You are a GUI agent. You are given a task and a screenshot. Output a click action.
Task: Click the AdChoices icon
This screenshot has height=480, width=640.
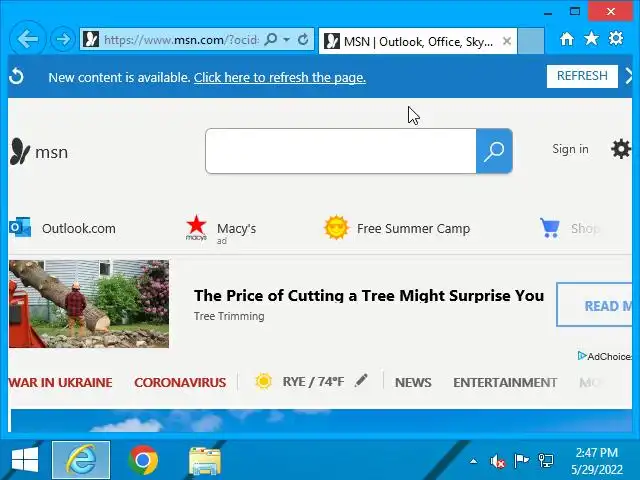[582, 356]
